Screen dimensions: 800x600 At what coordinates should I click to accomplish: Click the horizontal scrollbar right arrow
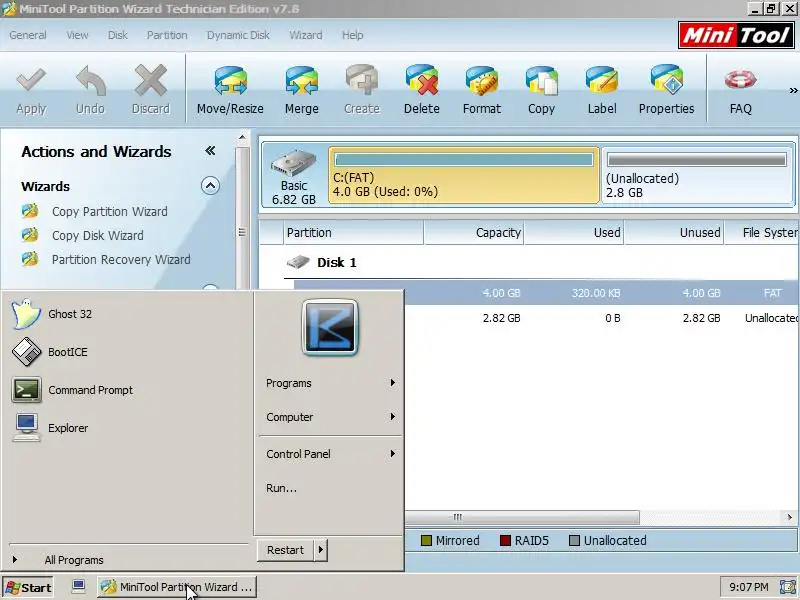pyautogui.click(x=789, y=517)
